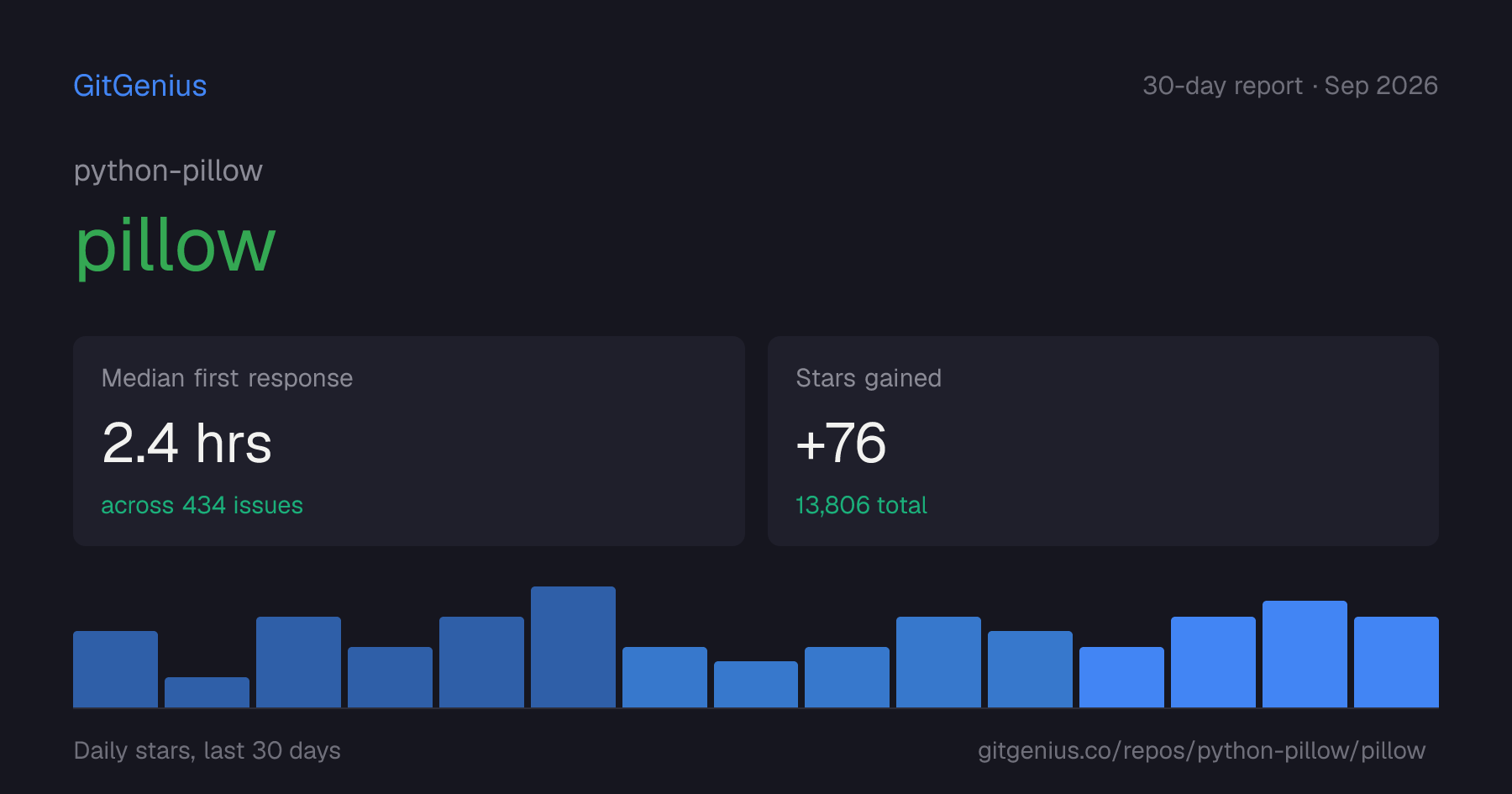Open the GitGenius brand link

click(x=140, y=86)
